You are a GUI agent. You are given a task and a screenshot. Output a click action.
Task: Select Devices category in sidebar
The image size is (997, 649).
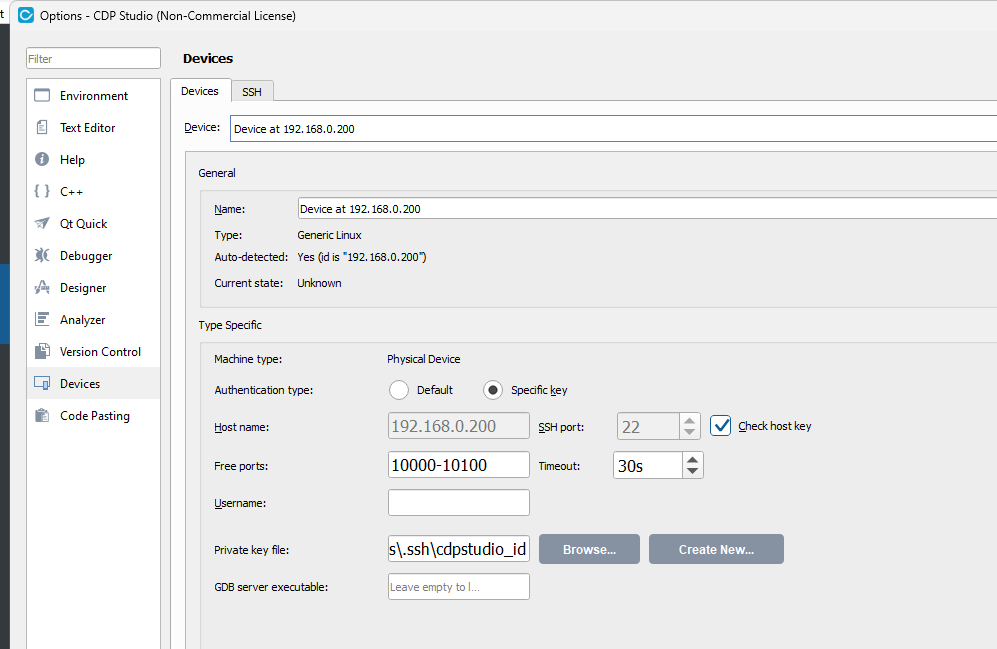(93, 383)
